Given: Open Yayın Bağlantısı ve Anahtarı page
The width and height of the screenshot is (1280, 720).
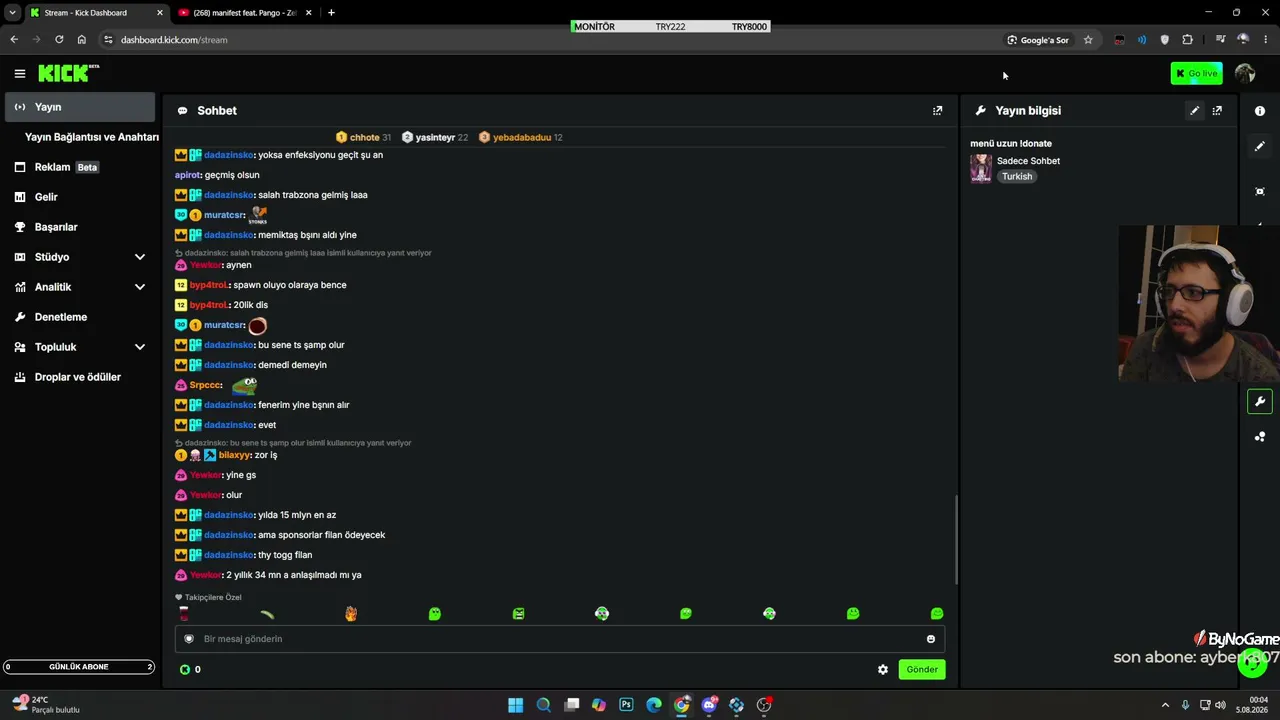Looking at the screenshot, I should coord(91,137).
